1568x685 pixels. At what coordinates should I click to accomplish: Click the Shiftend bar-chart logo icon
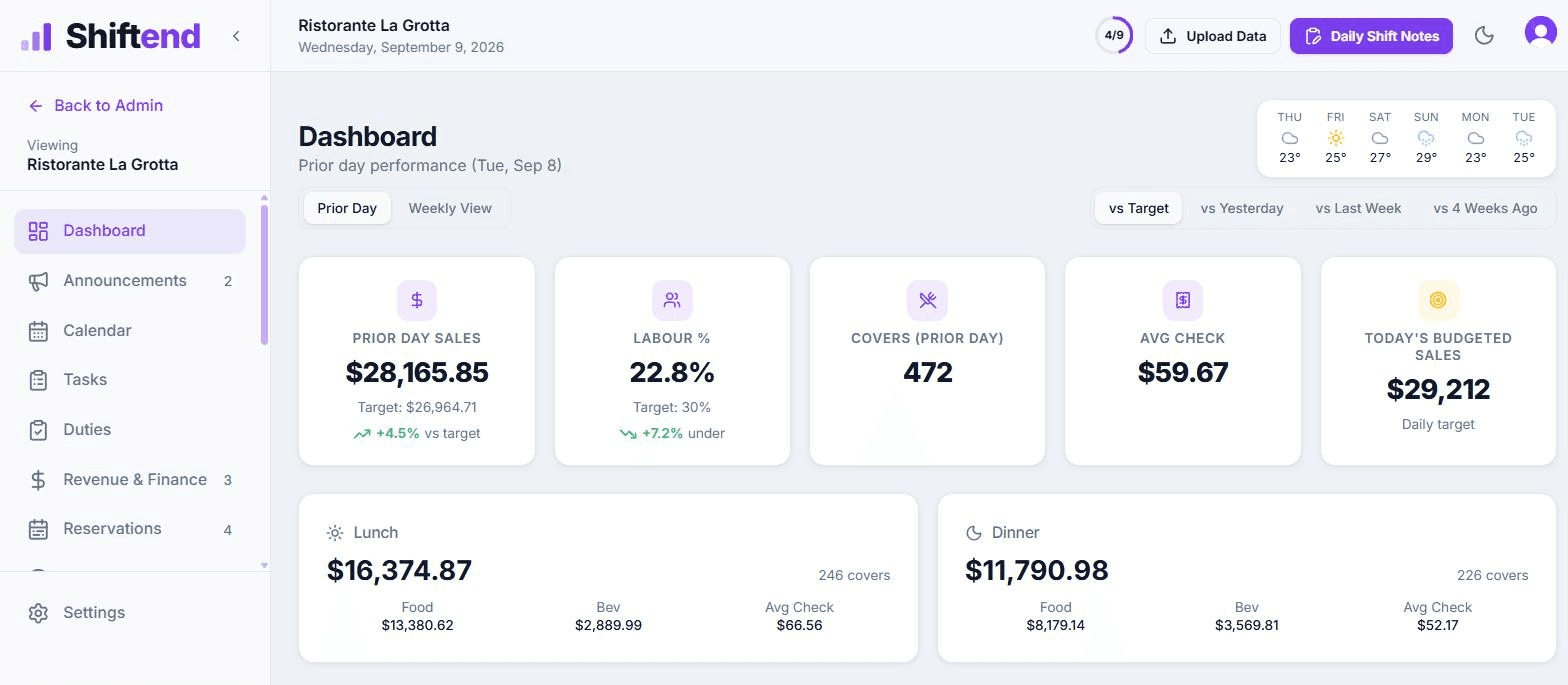pos(36,37)
